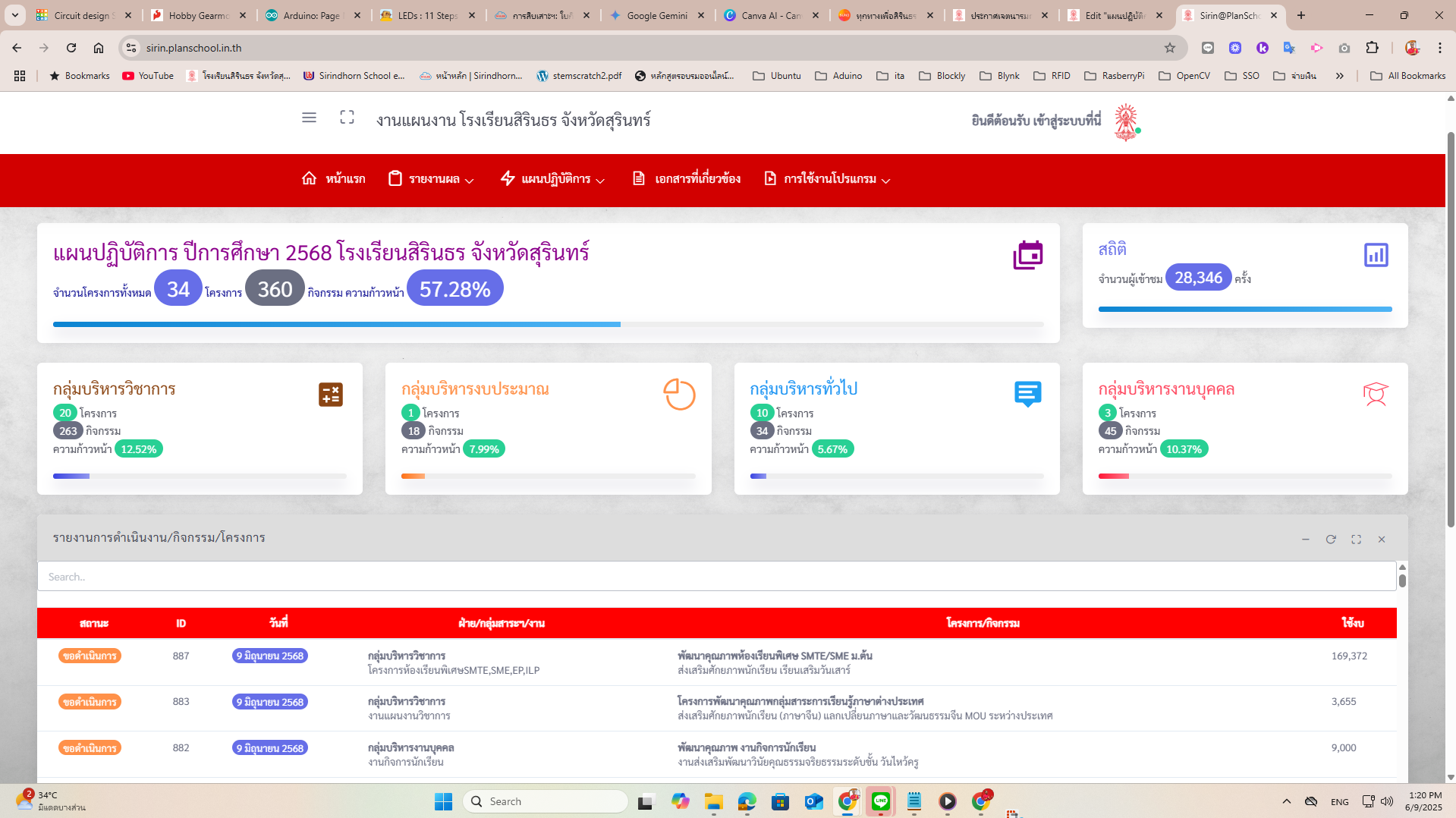This screenshot has width=1456, height=818.
Task: Click the hamburger menu icon in header
Action: 309,118
